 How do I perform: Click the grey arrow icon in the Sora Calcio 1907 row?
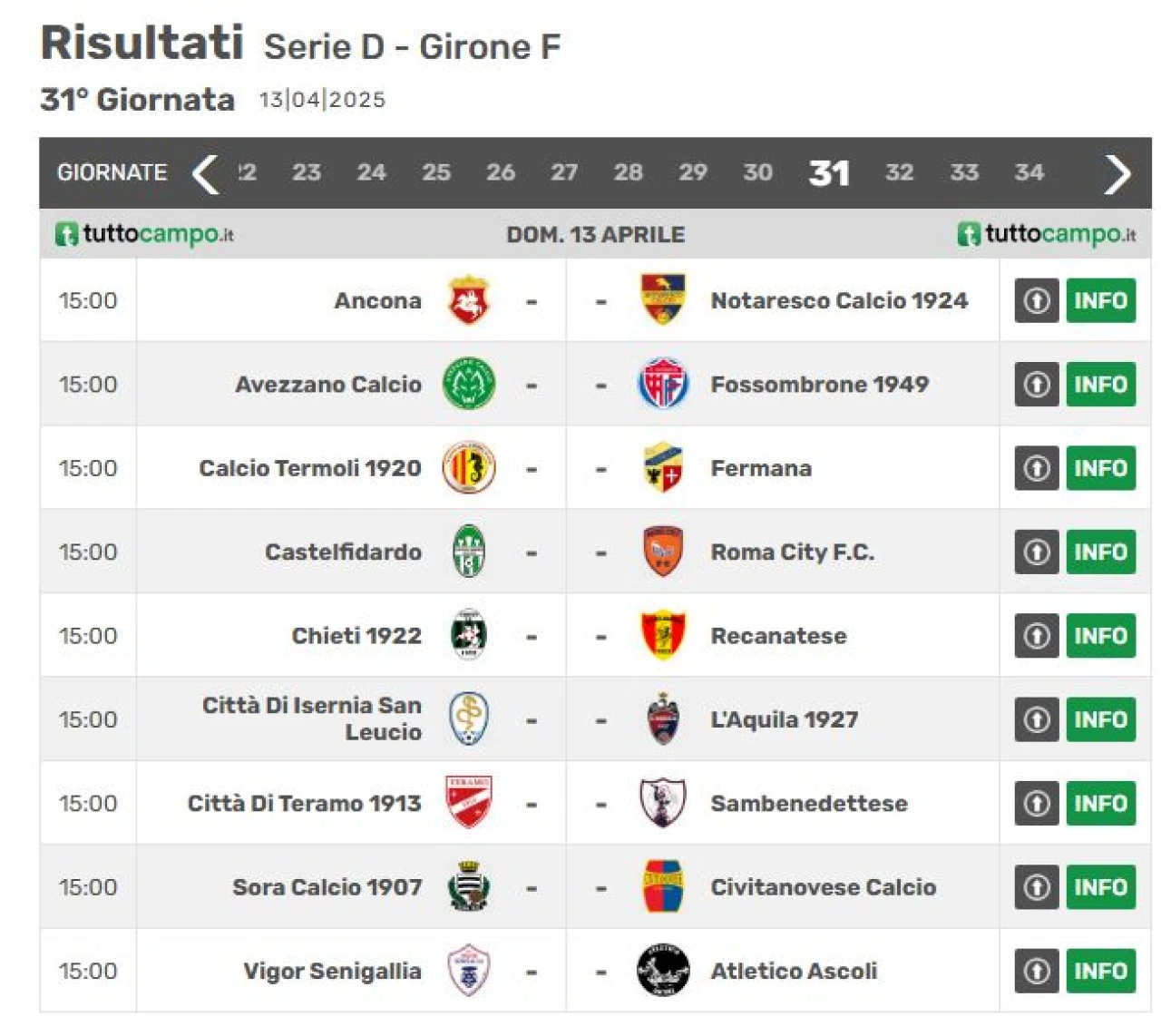(1037, 887)
